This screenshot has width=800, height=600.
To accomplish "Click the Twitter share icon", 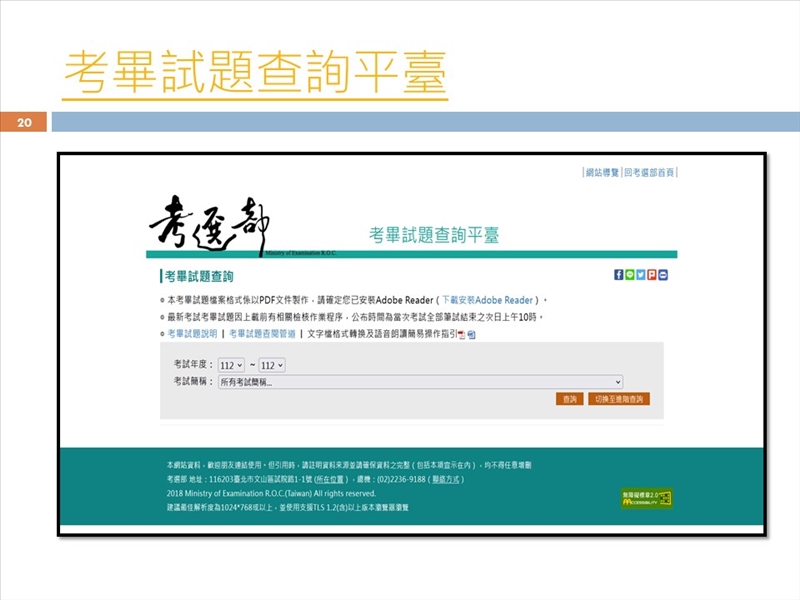I will [x=641, y=275].
